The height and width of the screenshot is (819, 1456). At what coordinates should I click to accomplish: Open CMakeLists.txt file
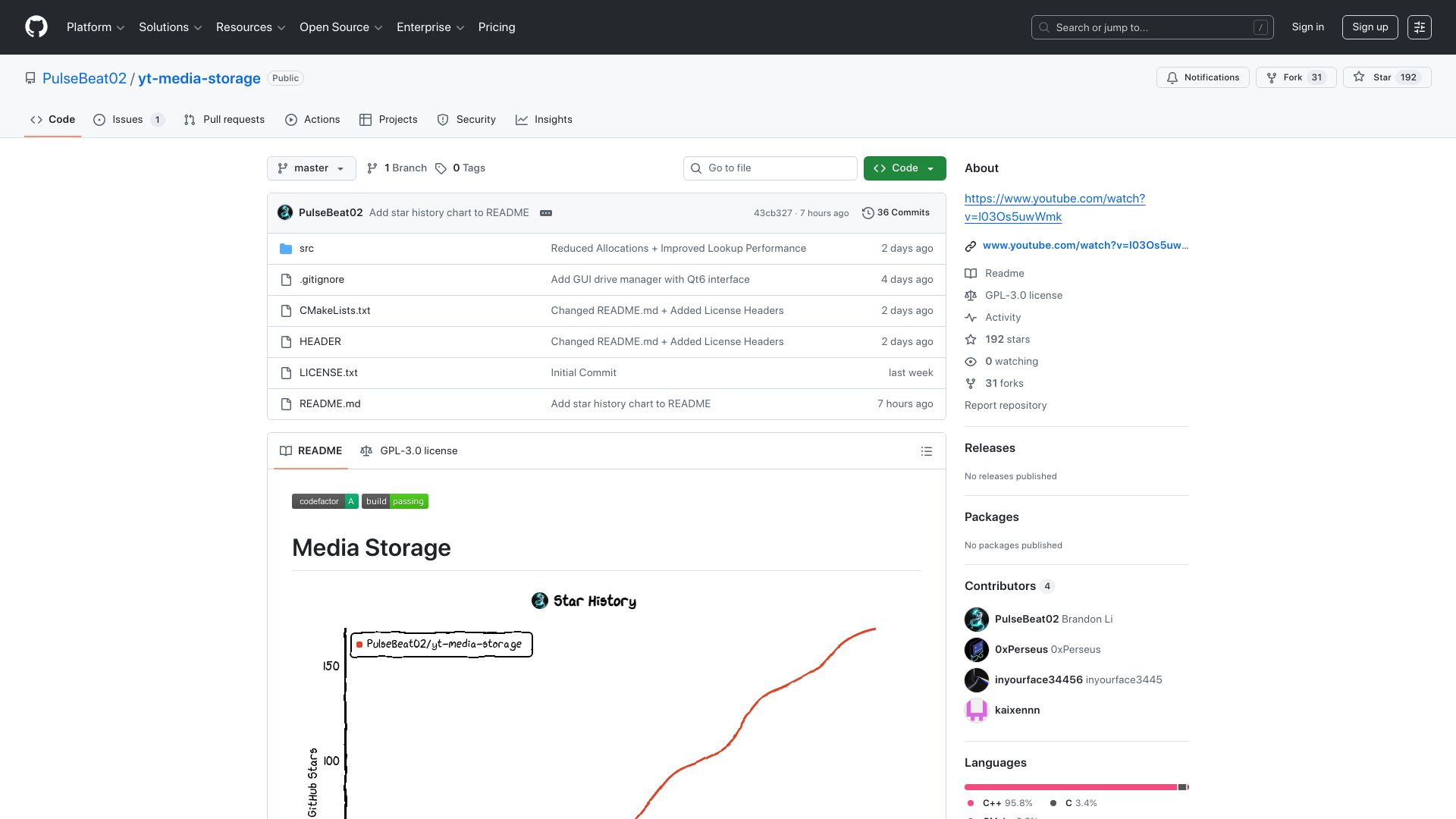click(x=335, y=311)
